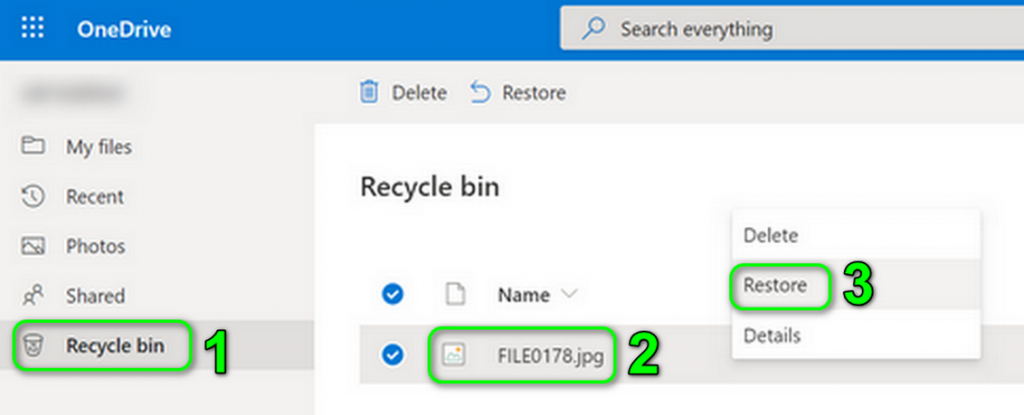Click the Recycle bin icon in sidebar
The image size is (1024, 415).
[33, 346]
